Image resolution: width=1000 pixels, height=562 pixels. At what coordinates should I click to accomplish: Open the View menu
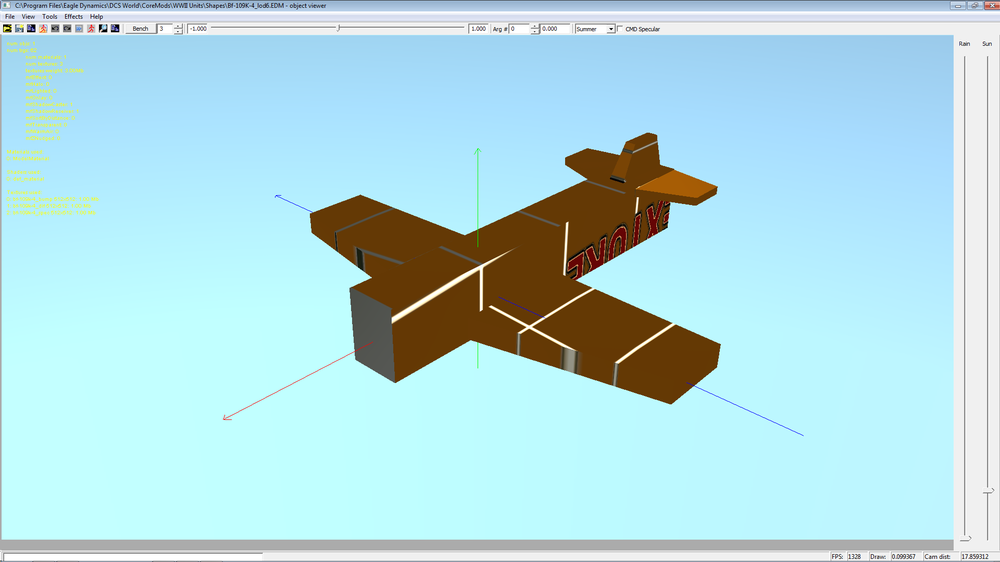point(28,17)
